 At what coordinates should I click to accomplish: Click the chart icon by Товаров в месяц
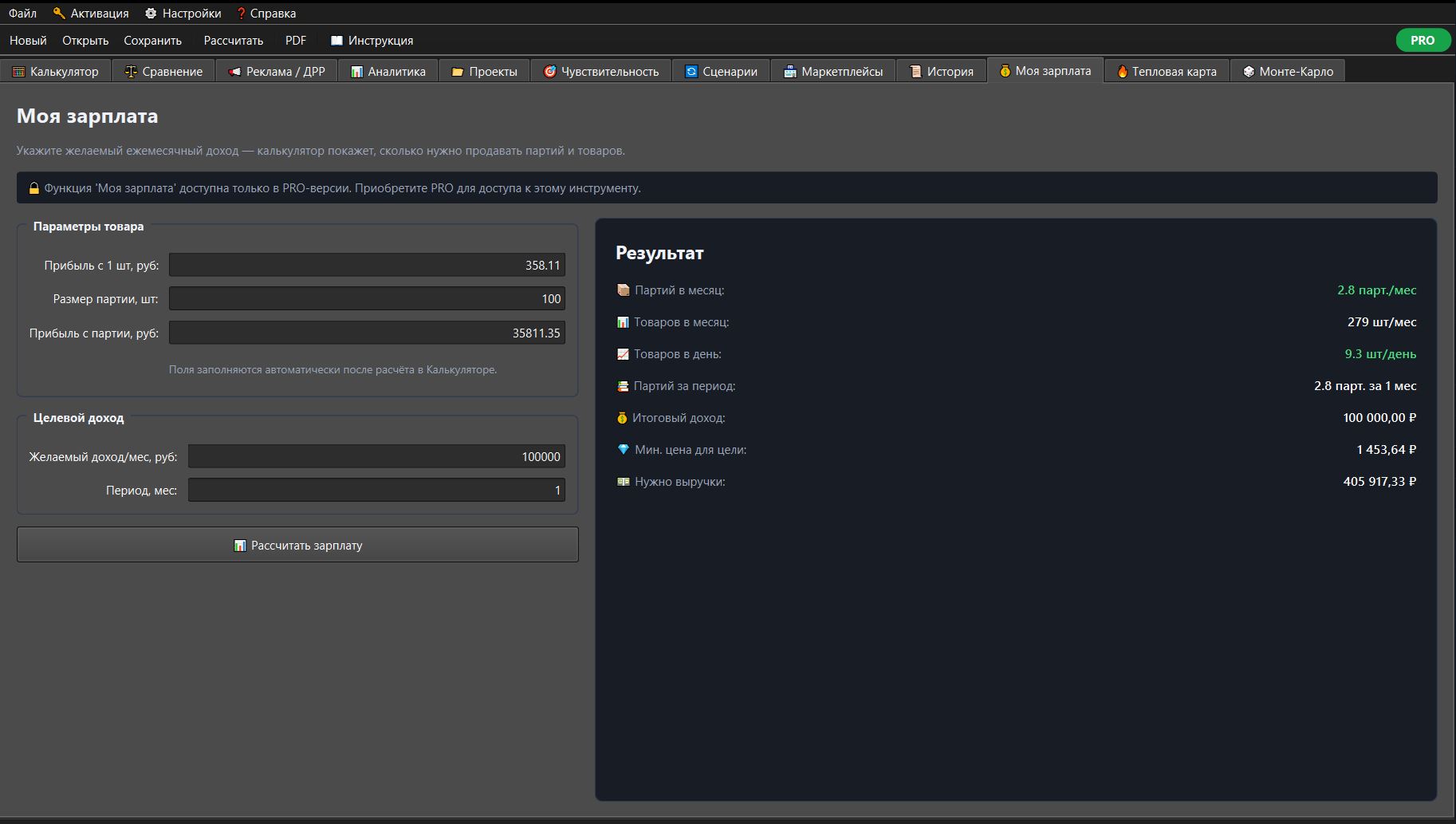(x=623, y=321)
